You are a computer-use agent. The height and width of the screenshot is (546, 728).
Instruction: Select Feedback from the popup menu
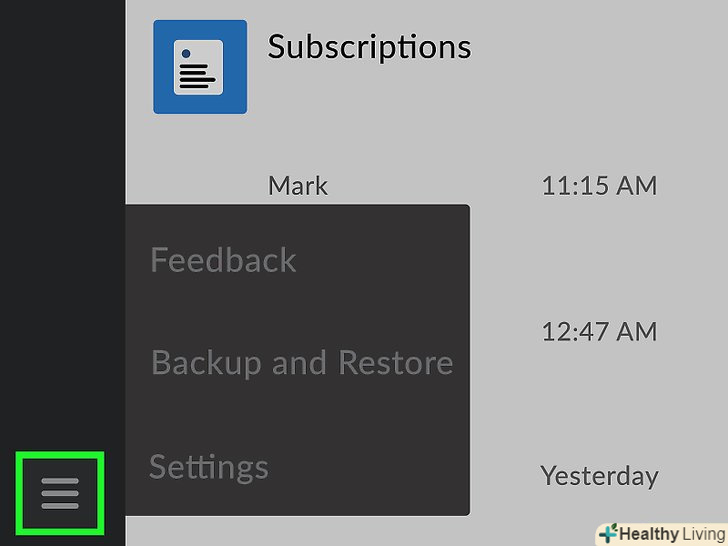pos(223,261)
